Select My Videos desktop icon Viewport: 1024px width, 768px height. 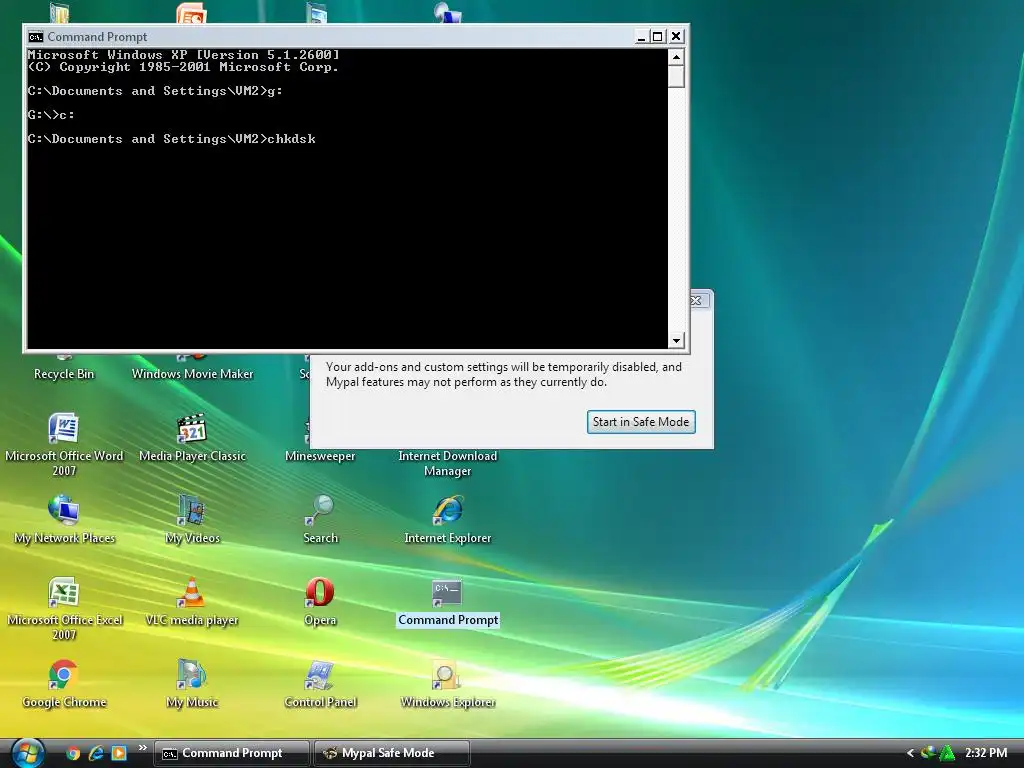[191, 511]
